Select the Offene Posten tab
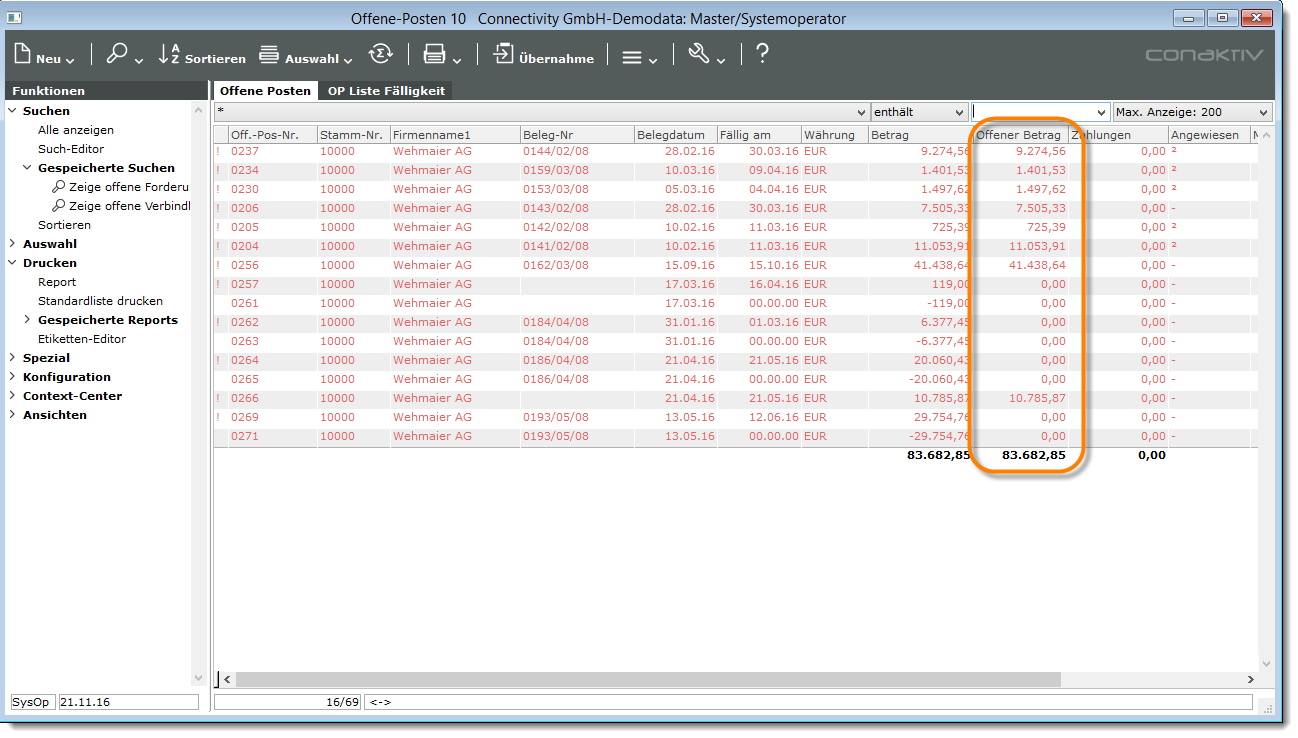The width and height of the screenshot is (1298, 738). point(265,91)
